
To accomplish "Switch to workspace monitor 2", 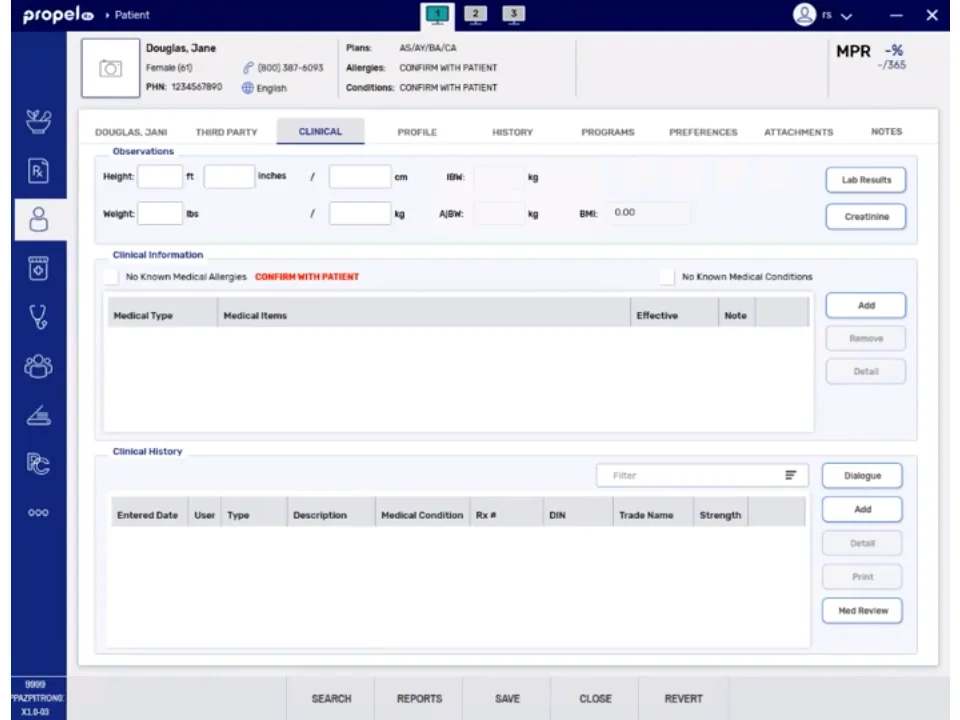I will point(475,15).
